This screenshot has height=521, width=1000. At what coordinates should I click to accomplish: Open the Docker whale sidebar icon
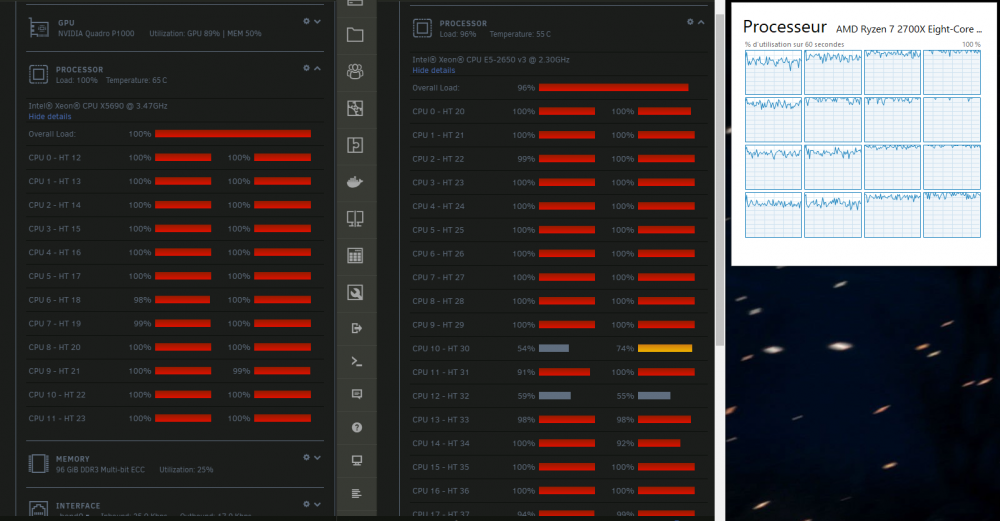355,182
